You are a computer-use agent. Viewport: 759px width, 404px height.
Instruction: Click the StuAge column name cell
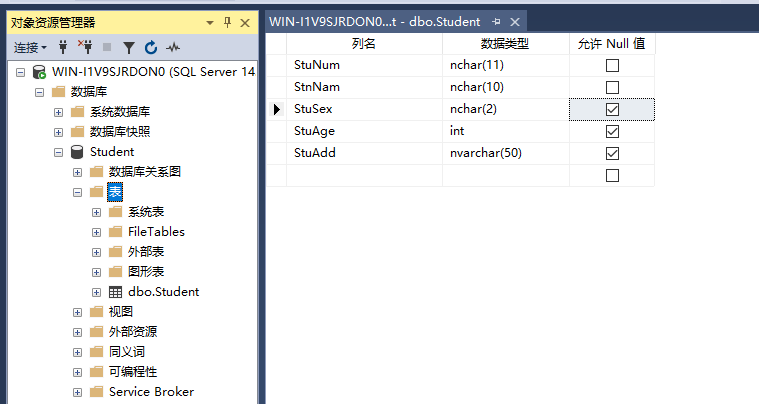tap(364, 131)
